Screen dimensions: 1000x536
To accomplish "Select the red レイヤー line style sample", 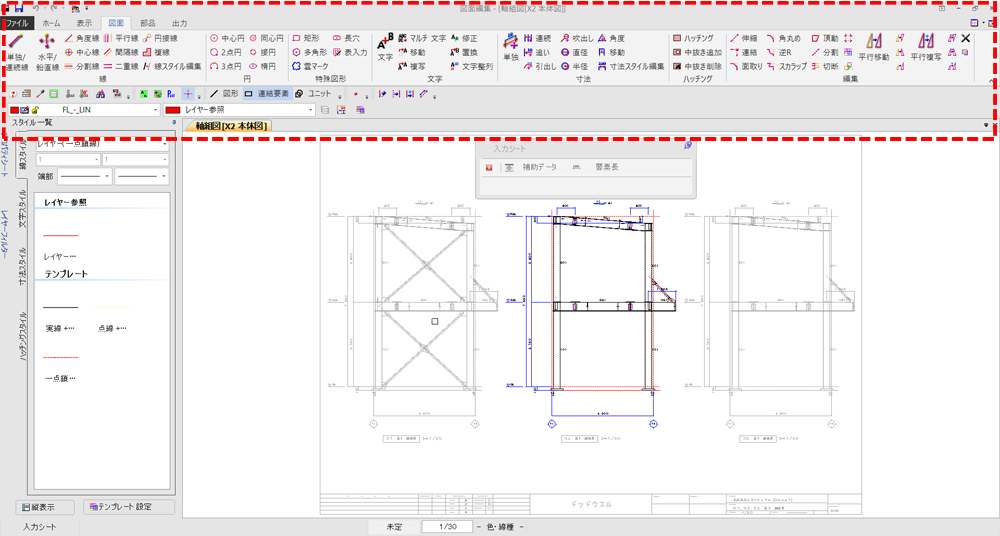I will [x=60, y=236].
